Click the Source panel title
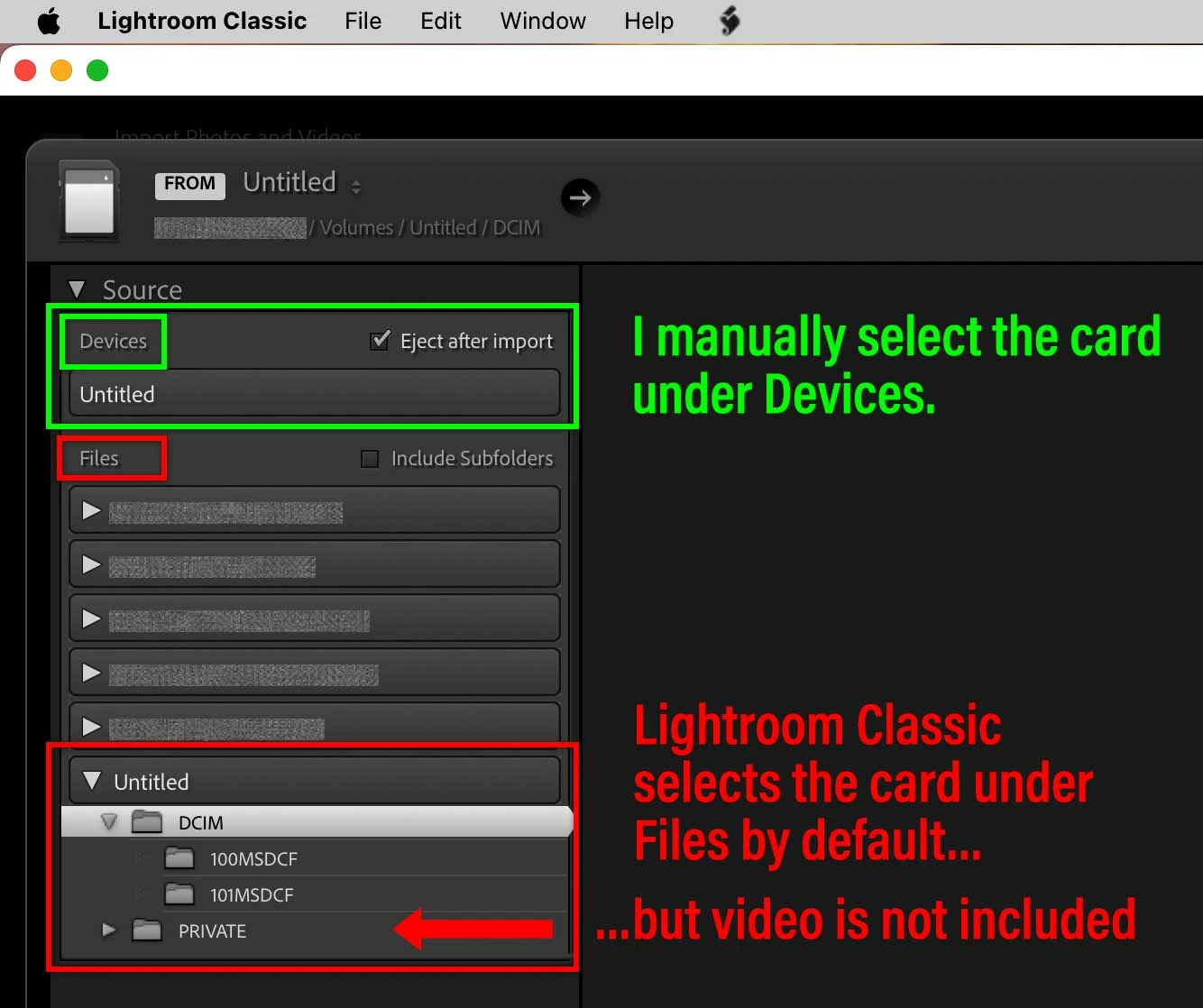The width and height of the screenshot is (1203, 1008). [x=142, y=290]
